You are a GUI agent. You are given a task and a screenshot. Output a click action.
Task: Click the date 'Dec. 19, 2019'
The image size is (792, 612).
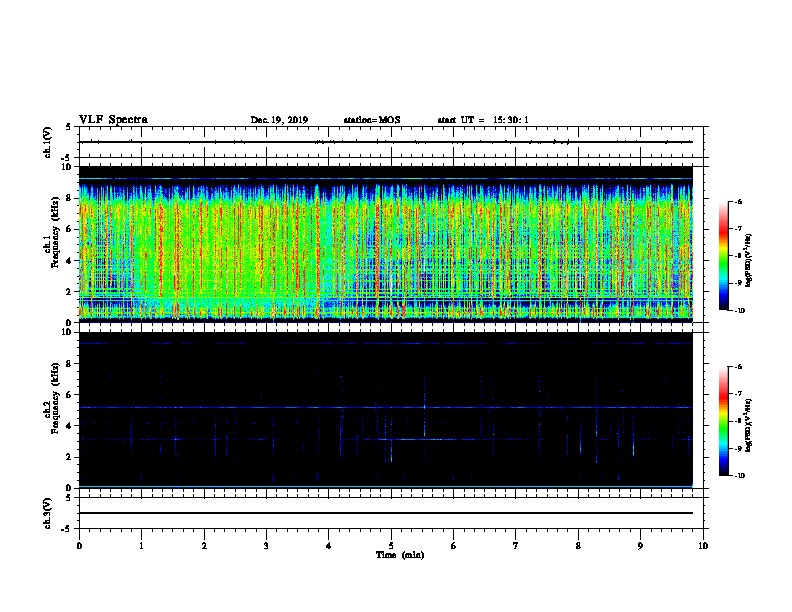click(x=279, y=120)
